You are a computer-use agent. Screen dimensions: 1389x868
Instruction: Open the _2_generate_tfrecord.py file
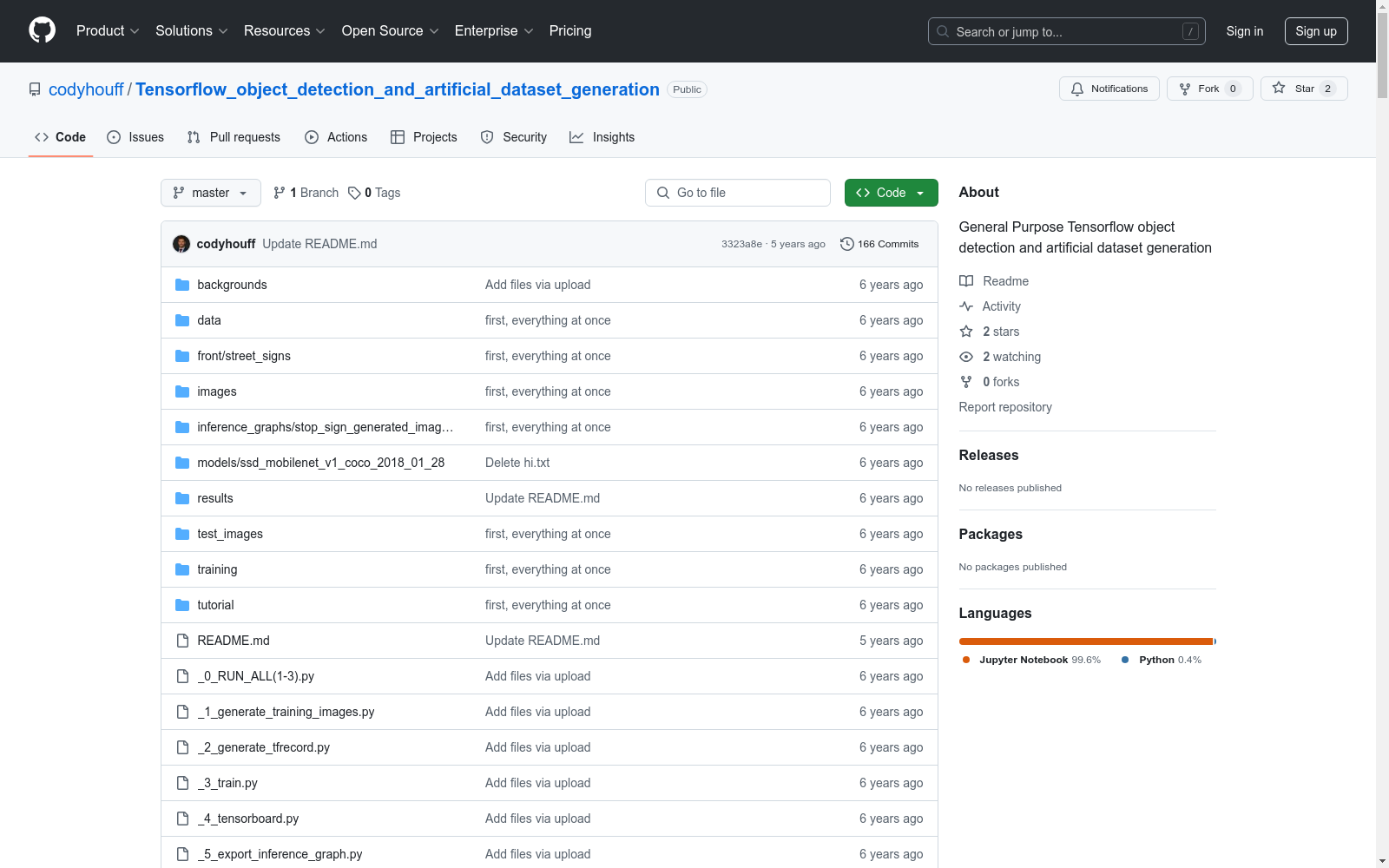(264, 747)
